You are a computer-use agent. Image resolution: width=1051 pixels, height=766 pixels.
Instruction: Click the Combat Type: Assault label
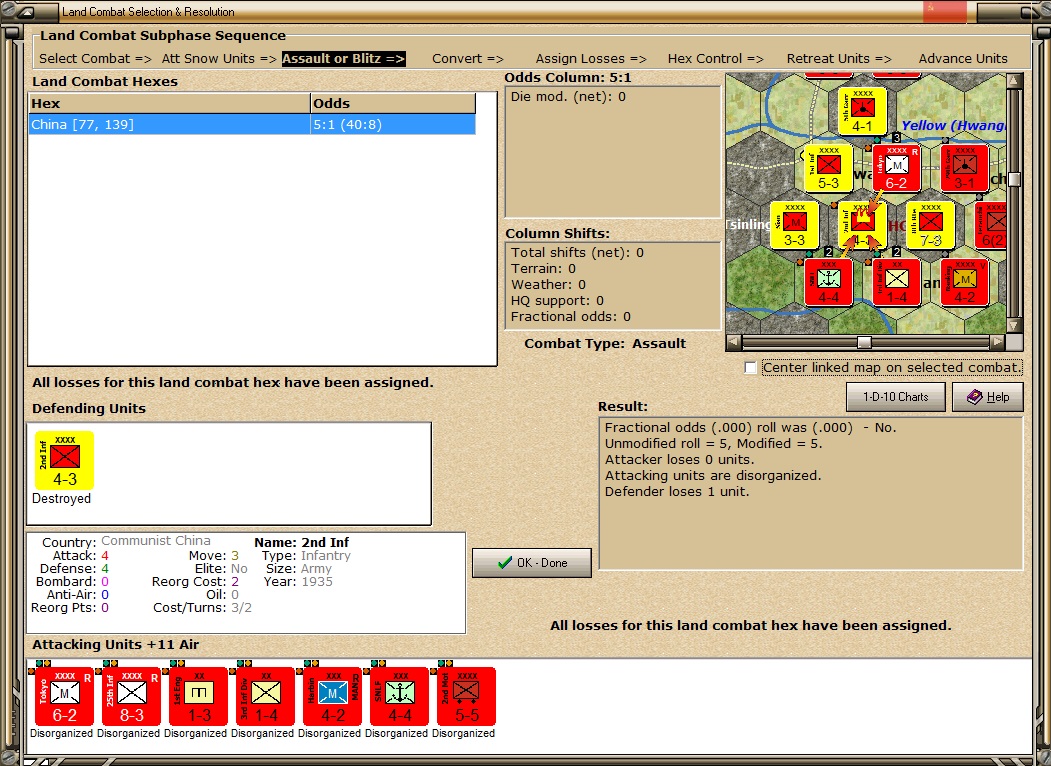tap(605, 344)
